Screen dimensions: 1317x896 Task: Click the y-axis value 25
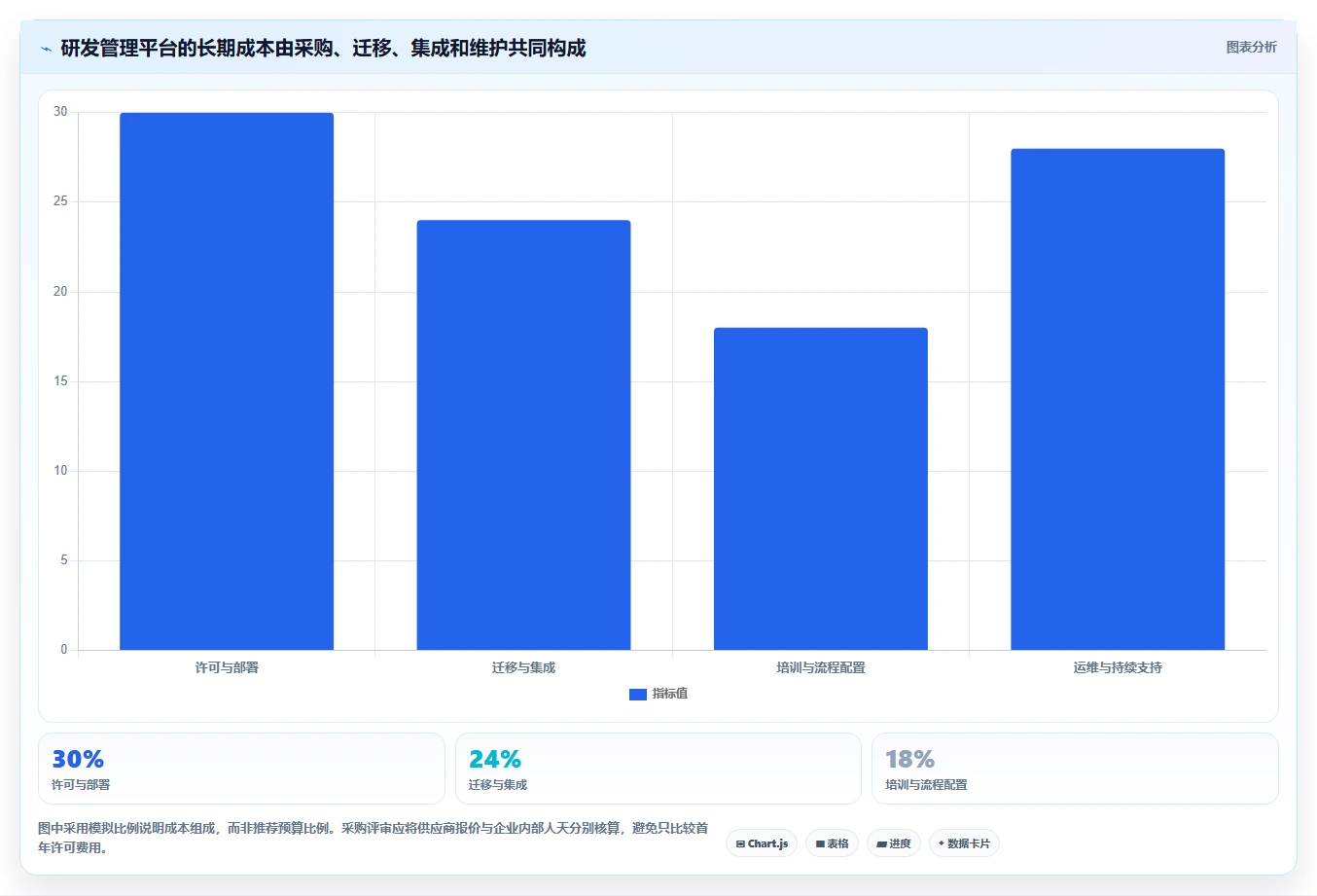click(61, 201)
